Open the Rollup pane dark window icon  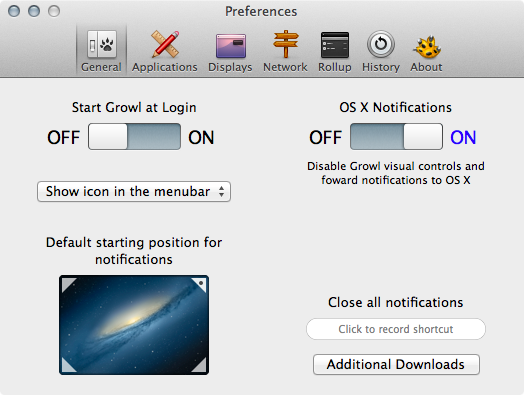tap(335, 45)
